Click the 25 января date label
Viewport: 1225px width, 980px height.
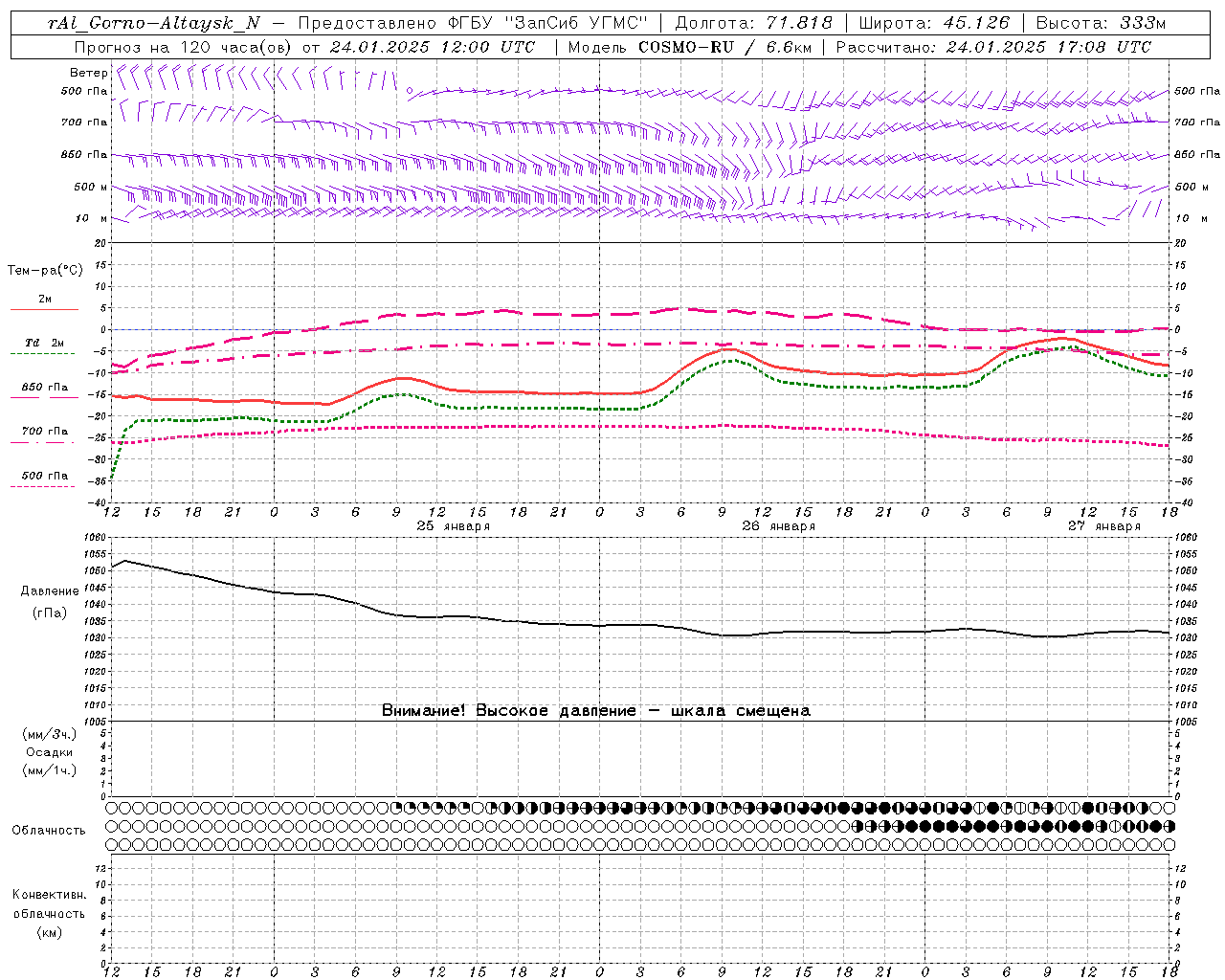[x=454, y=526]
